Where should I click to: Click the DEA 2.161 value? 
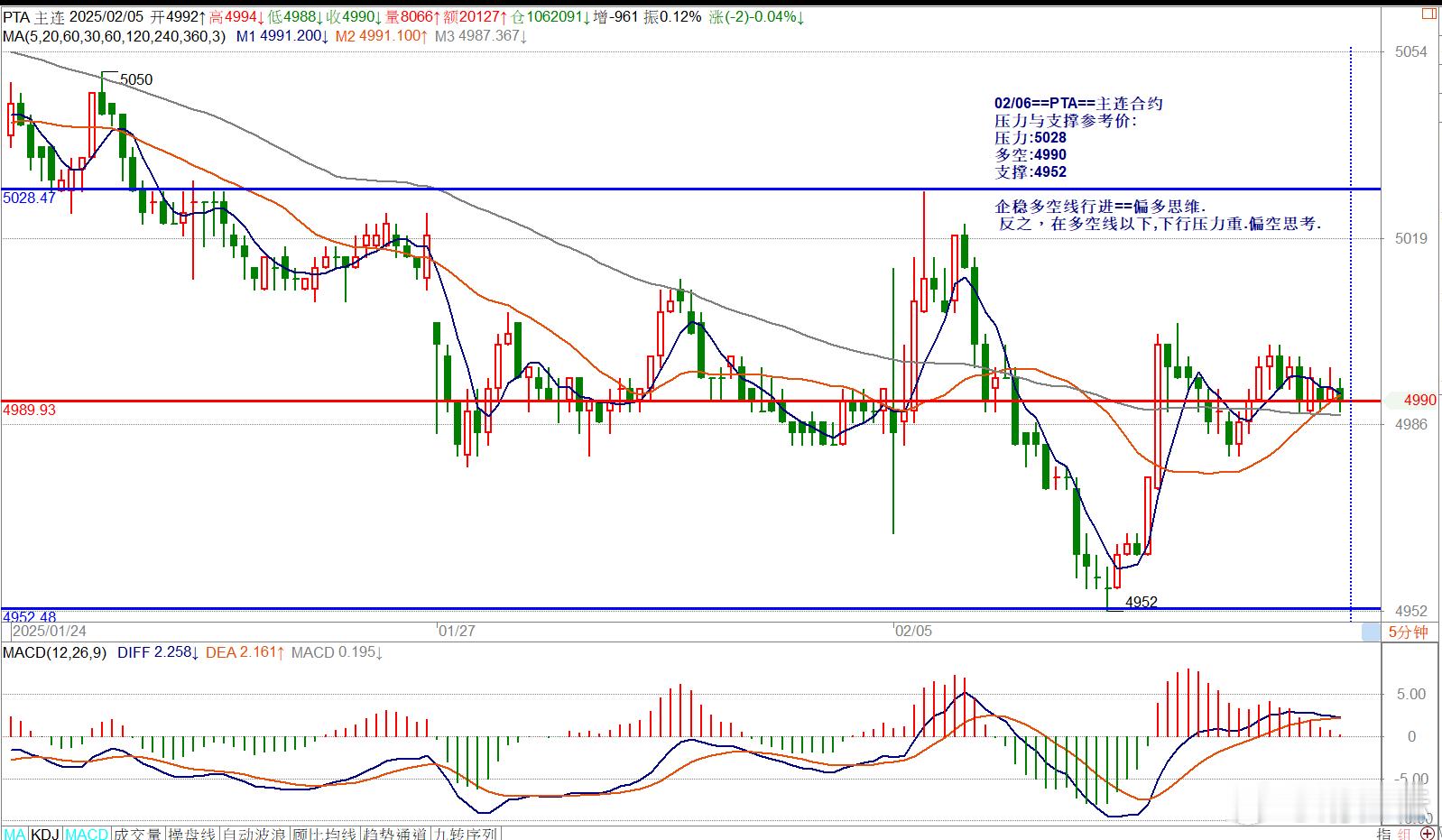[245, 652]
